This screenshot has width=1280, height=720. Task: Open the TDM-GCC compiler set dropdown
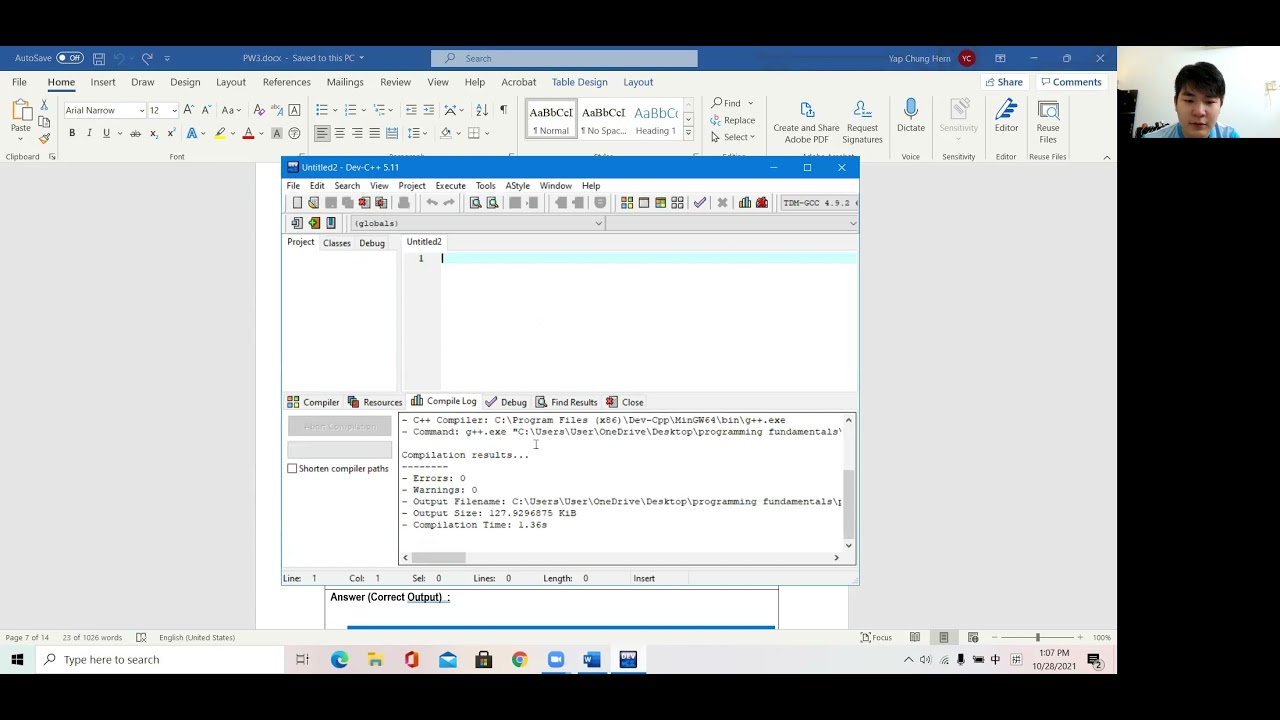coord(818,203)
